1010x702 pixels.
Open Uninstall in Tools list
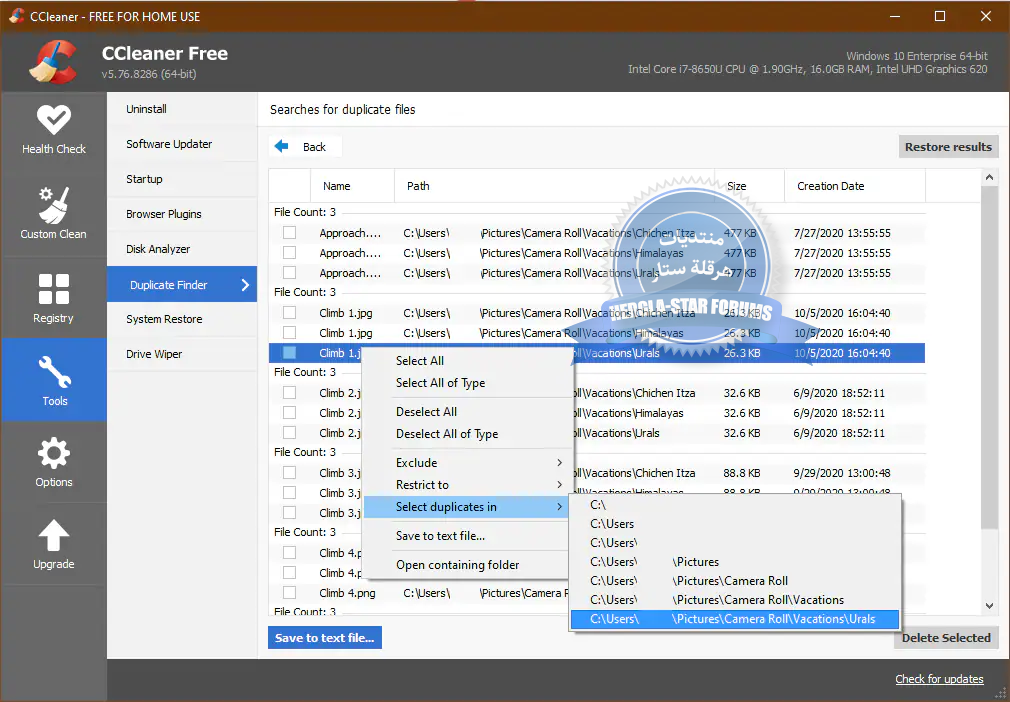coord(182,109)
